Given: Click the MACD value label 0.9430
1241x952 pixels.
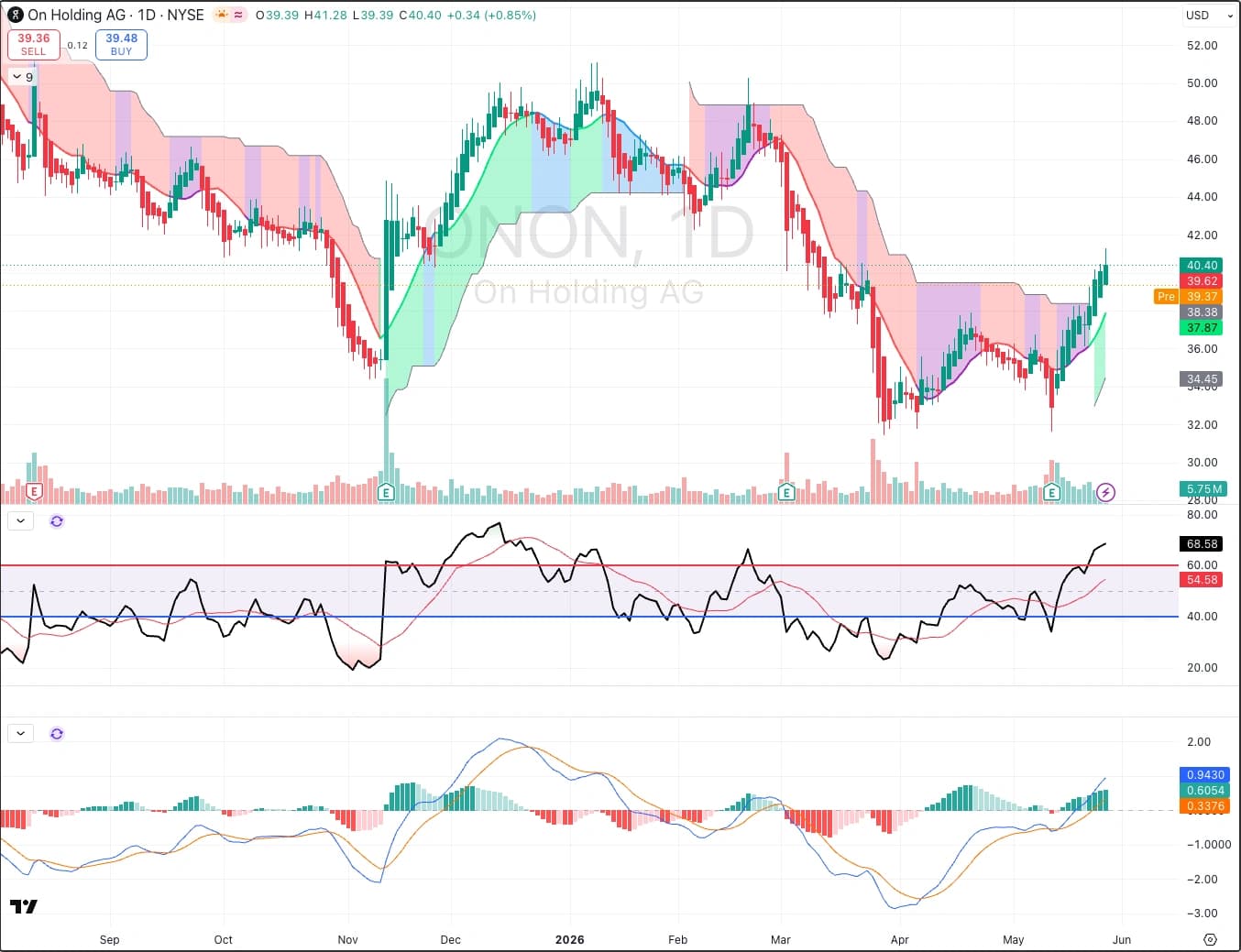Looking at the screenshot, I should click(x=1204, y=775).
